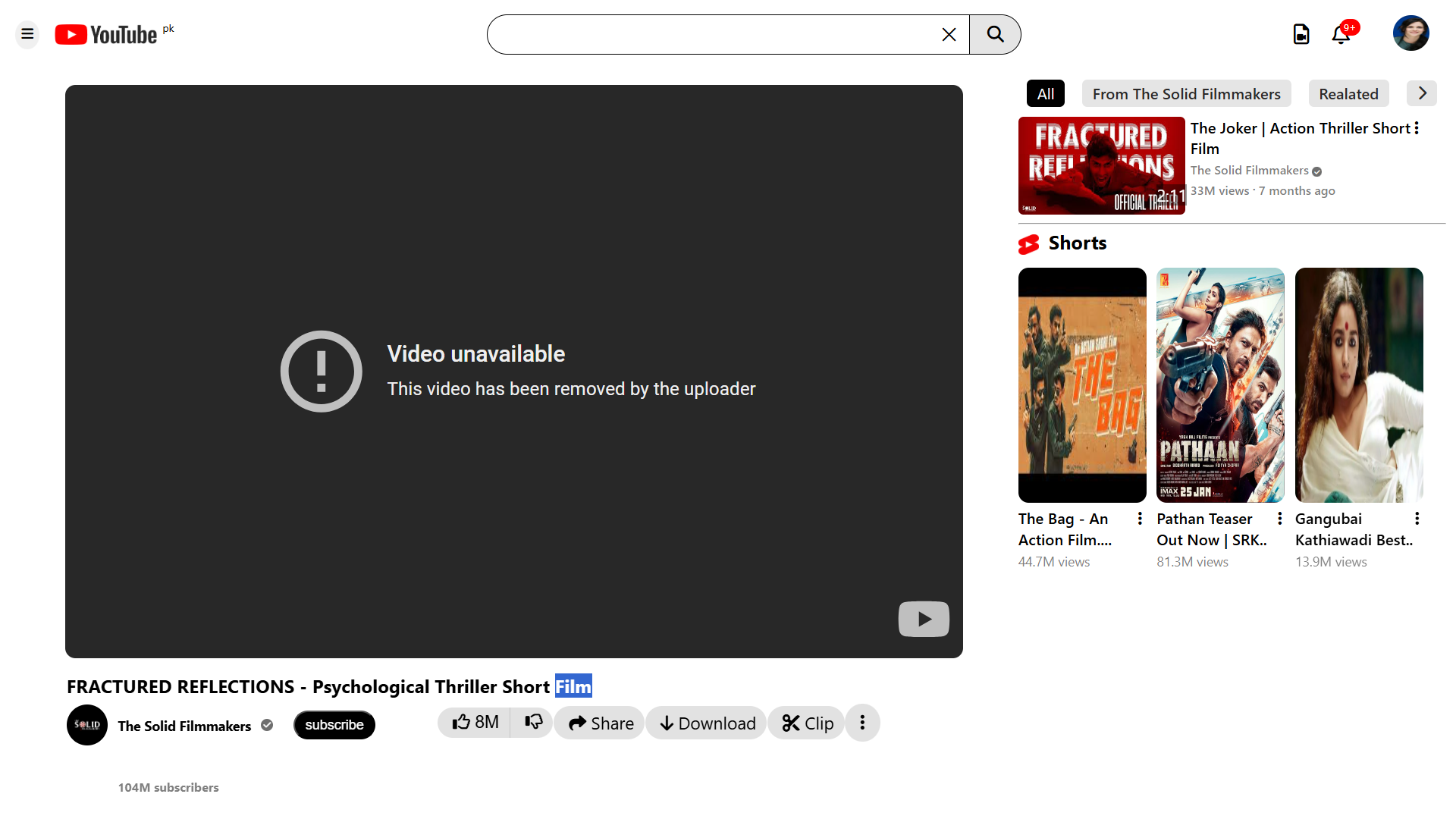Click the magnifier search button
Image resolution: width=1456 pixels, height=819 pixels.
click(995, 34)
